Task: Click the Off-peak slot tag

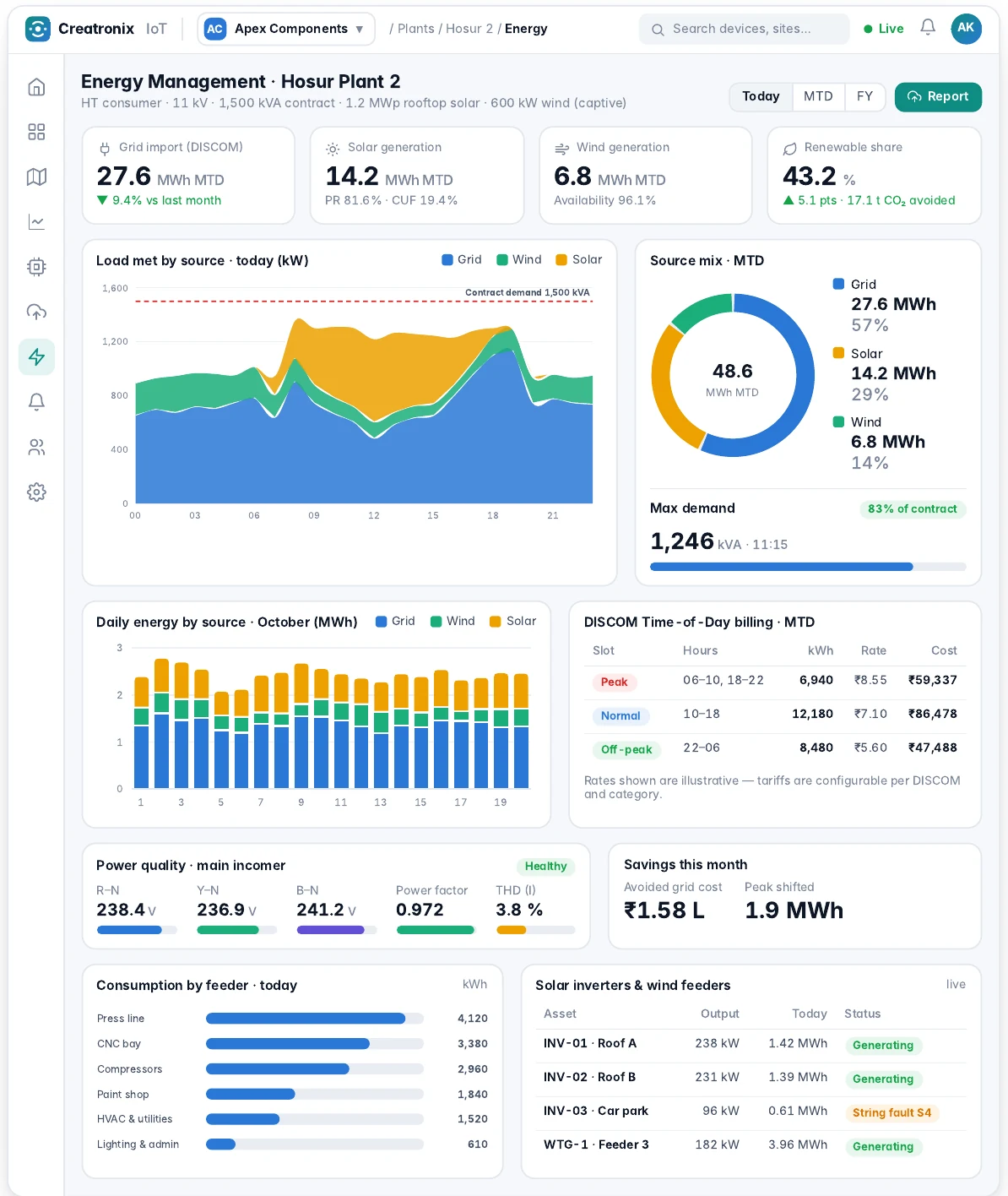Action: pyautogui.click(x=626, y=750)
